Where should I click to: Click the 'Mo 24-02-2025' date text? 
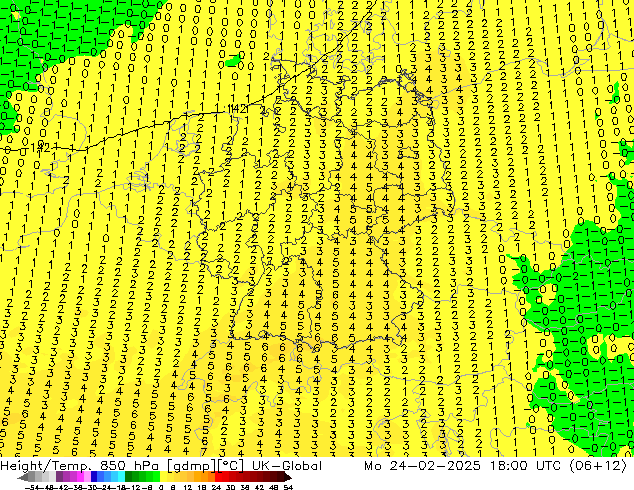tap(423, 466)
